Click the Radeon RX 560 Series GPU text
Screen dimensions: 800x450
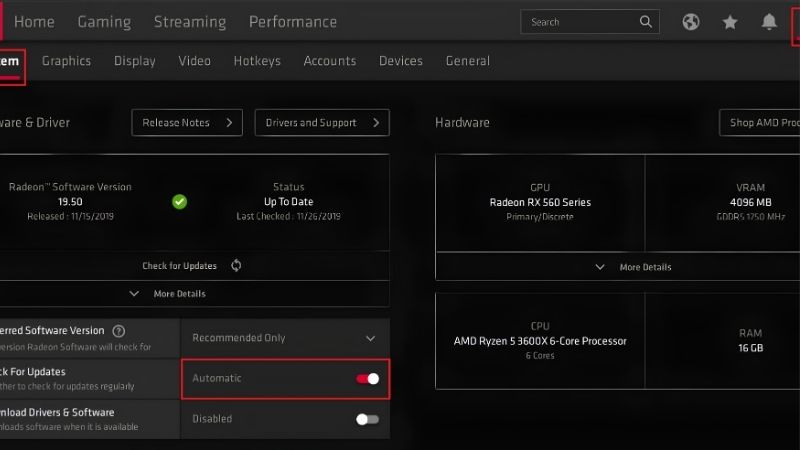pyautogui.click(x=540, y=203)
